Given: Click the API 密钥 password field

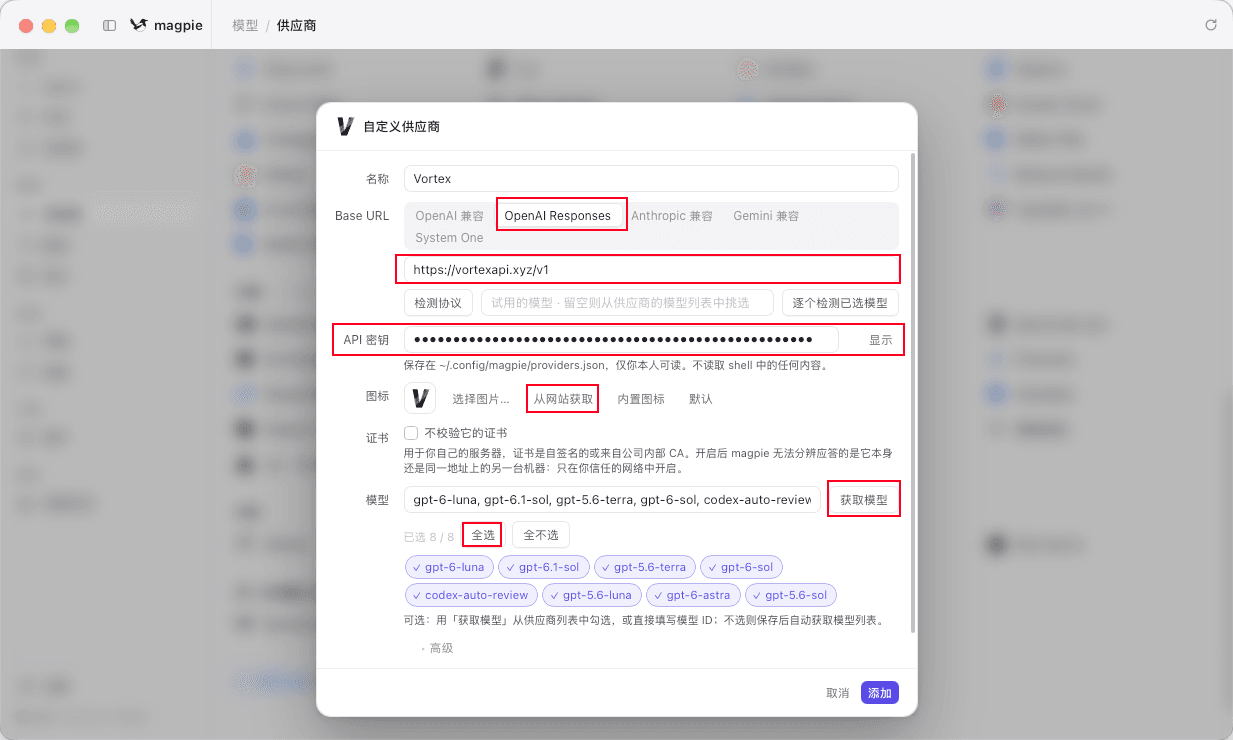Looking at the screenshot, I should [x=621, y=340].
